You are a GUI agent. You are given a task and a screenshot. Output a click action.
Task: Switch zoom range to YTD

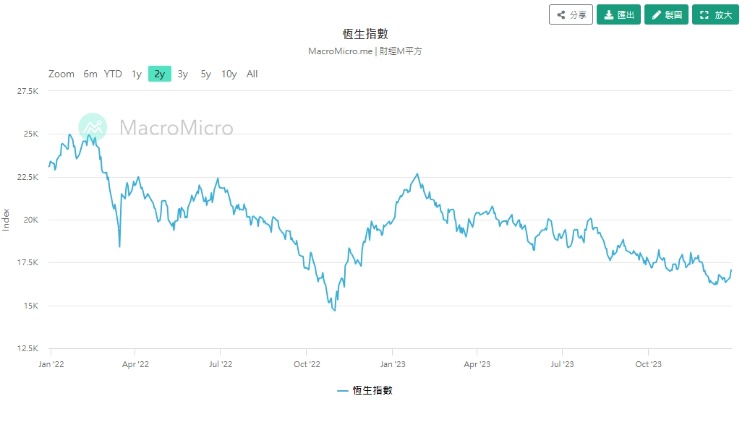tap(113, 74)
